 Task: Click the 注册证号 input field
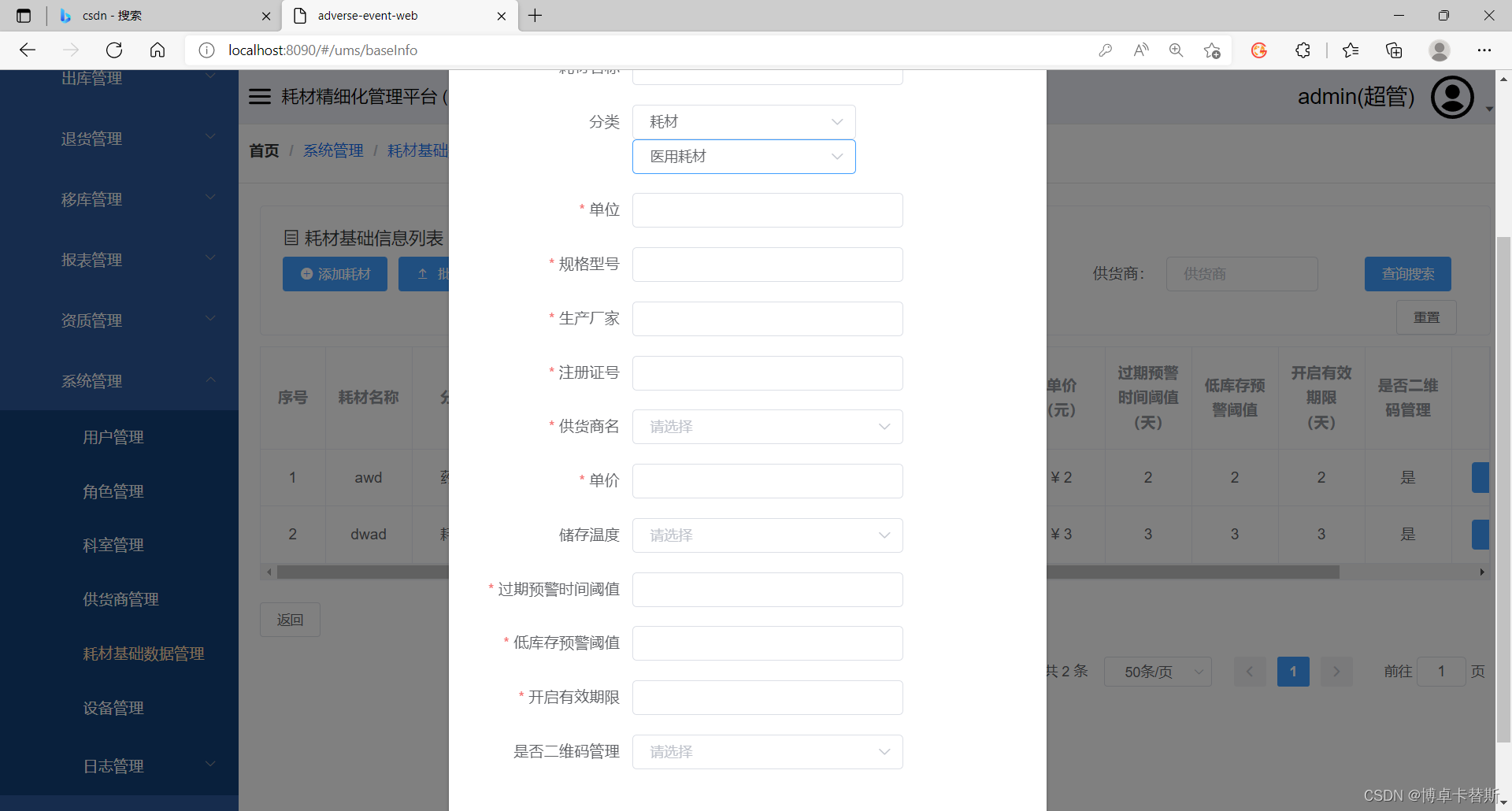(767, 373)
